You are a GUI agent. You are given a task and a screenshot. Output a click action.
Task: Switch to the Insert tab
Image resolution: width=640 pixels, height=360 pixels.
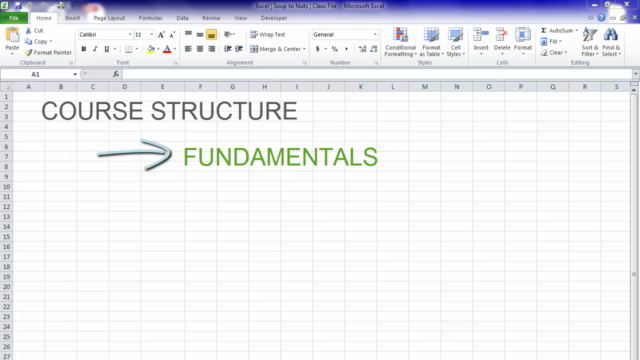73,18
